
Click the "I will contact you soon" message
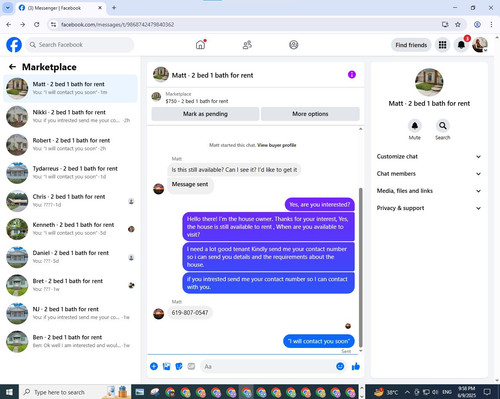(319, 341)
